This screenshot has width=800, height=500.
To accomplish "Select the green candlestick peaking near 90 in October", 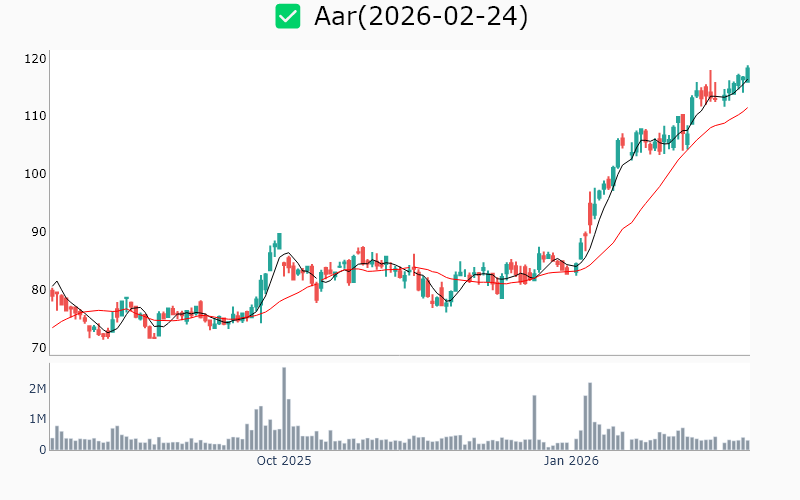I will click(279, 241).
